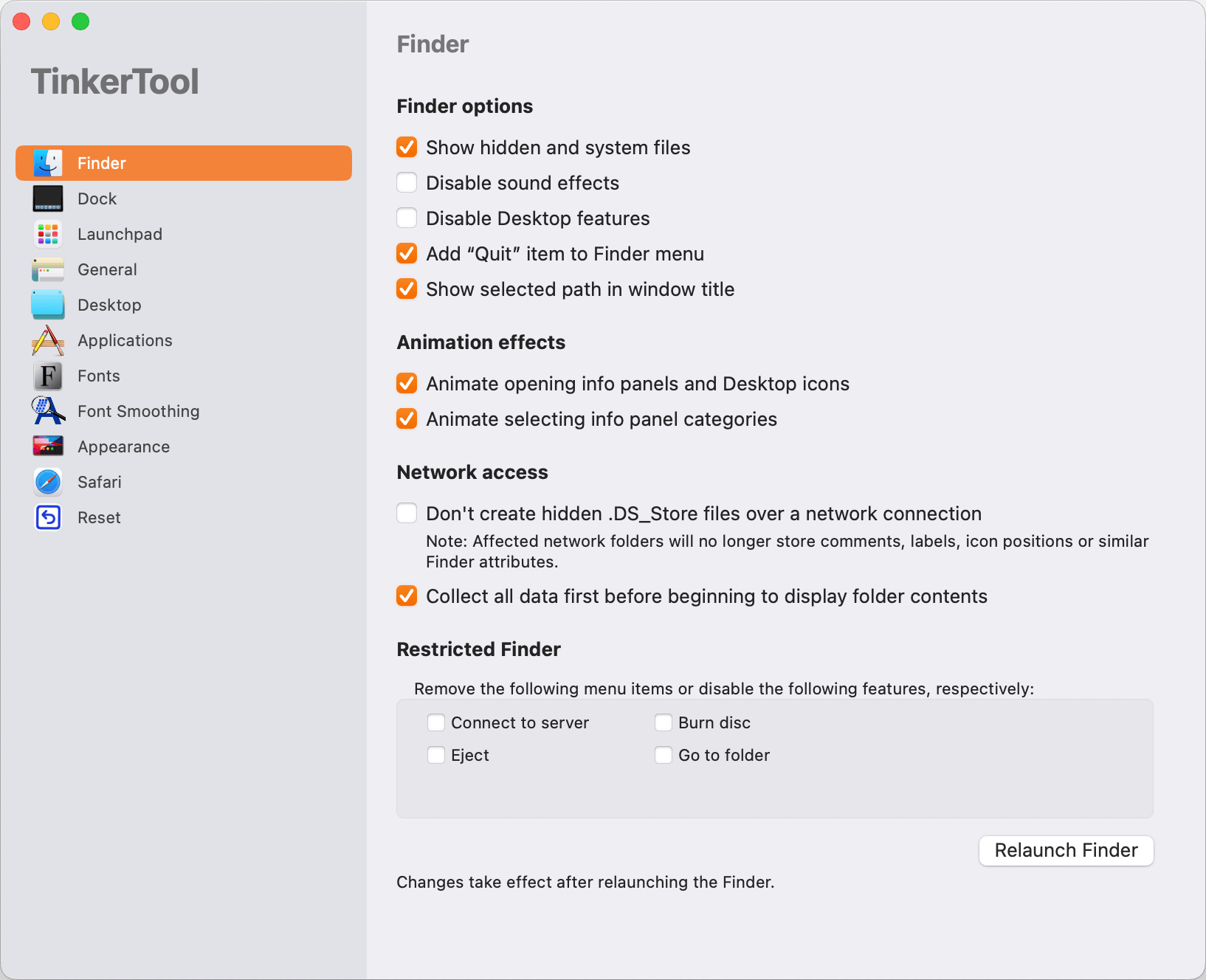Enable the Go to folder restriction

(664, 755)
